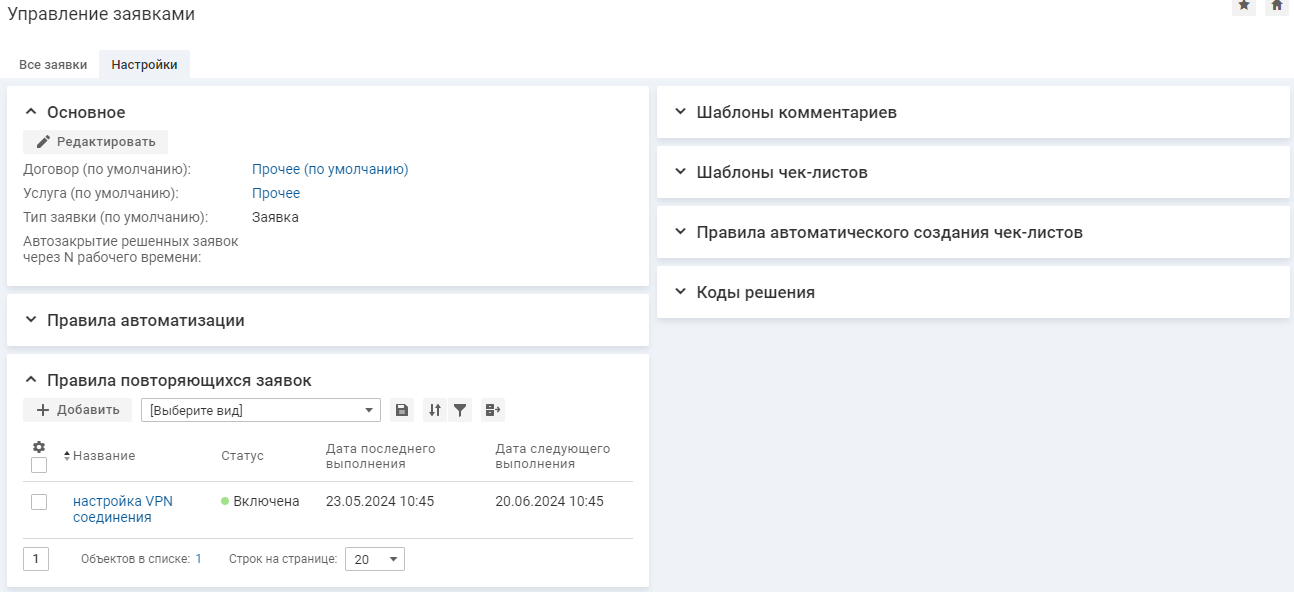Expand the Шаблоны комментариев section
1294x592 pixels.
pyautogui.click(x=796, y=112)
